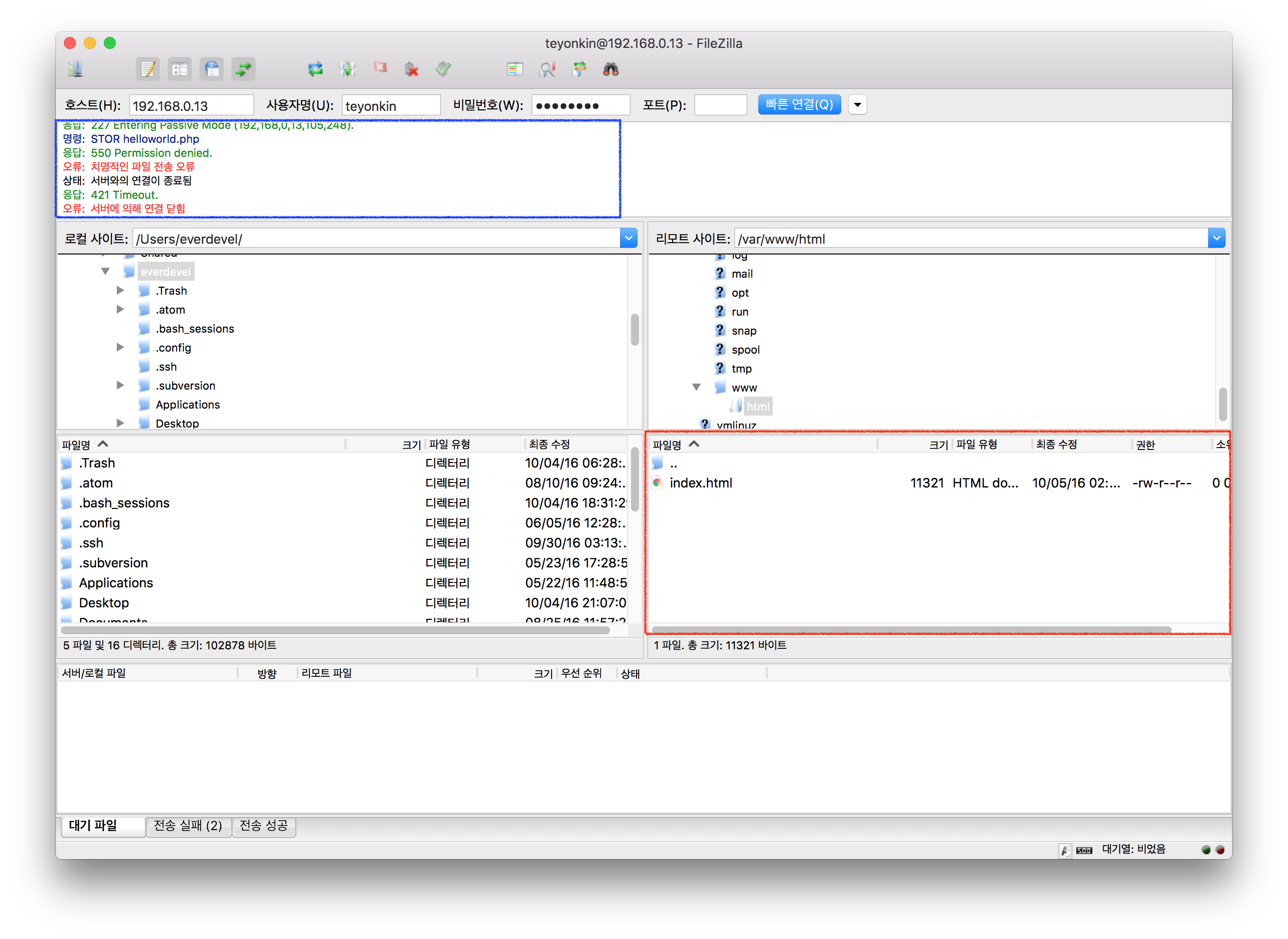
Task: Select Applications folder in local tree
Action: 188,404
